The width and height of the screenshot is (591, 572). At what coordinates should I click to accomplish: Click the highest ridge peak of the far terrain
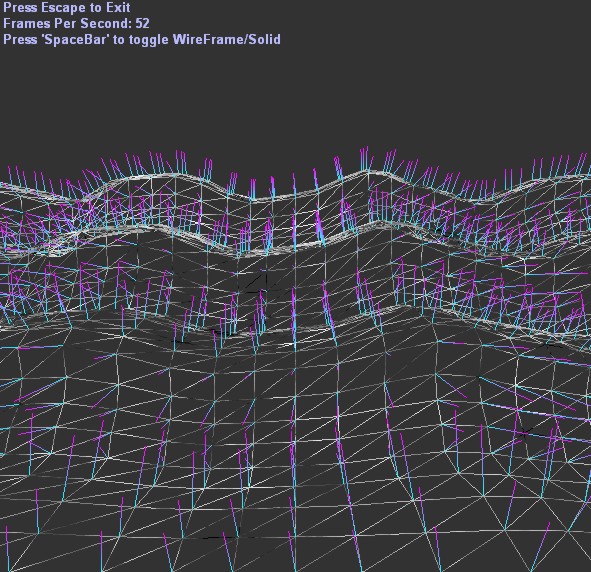[366, 171]
